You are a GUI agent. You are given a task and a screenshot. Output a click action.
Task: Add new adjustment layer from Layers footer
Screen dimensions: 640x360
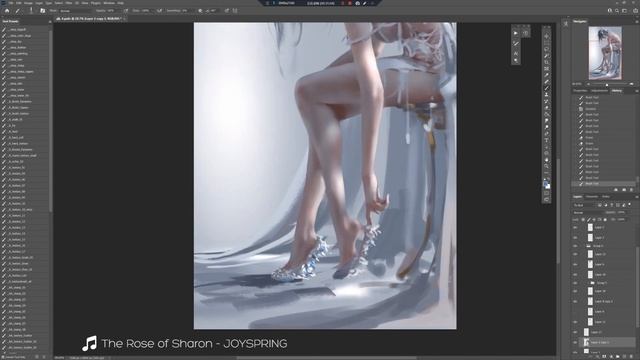click(x=611, y=356)
